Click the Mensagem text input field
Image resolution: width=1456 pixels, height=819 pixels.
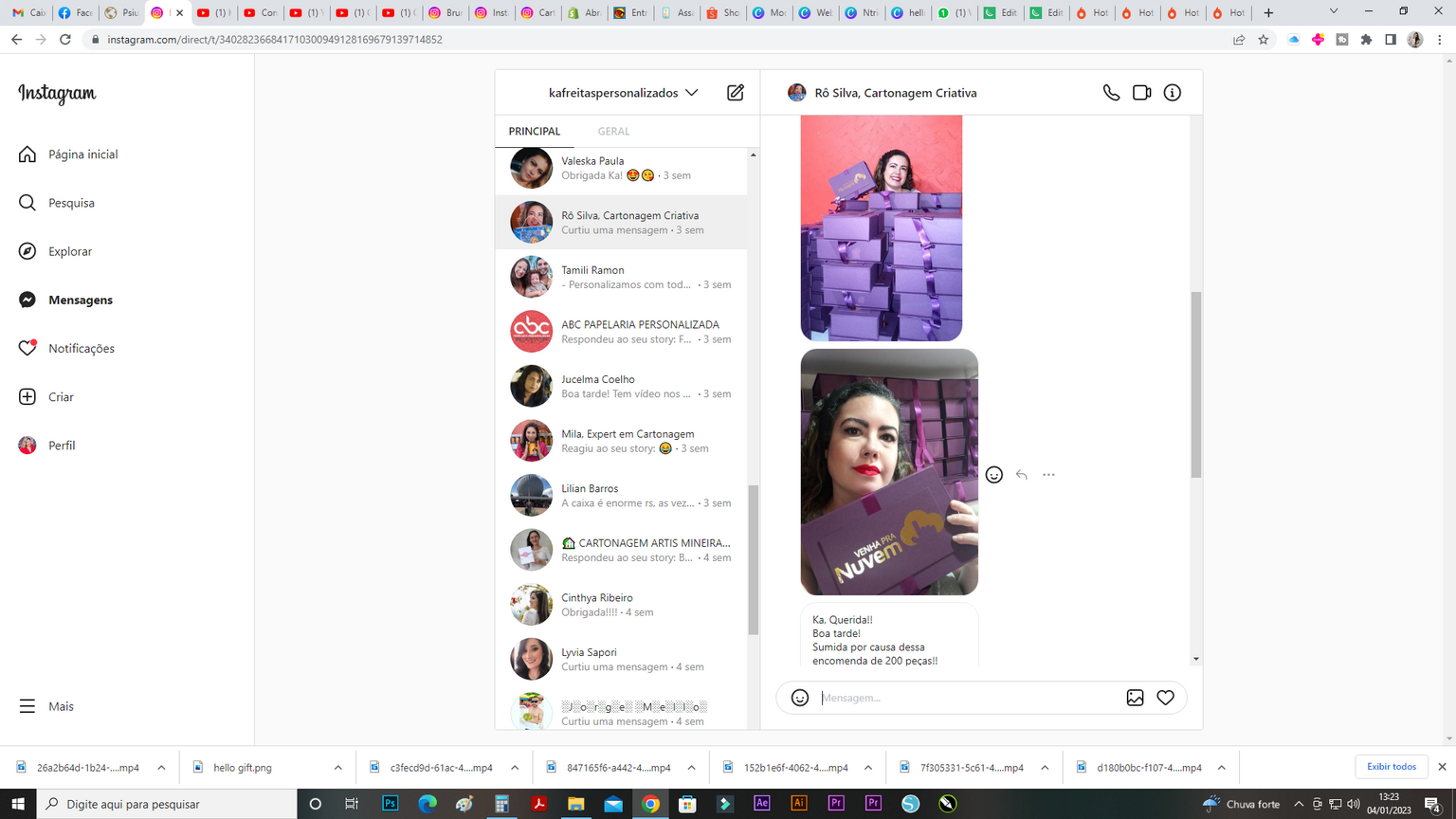click(x=967, y=698)
